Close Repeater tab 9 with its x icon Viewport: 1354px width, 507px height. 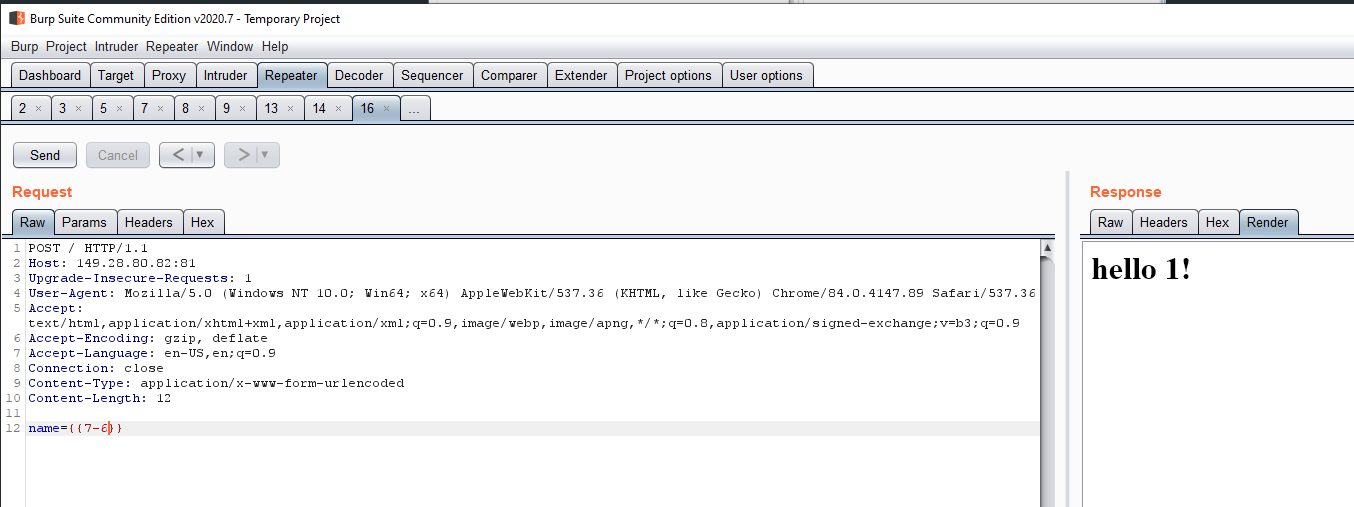[x=242, y=109]
